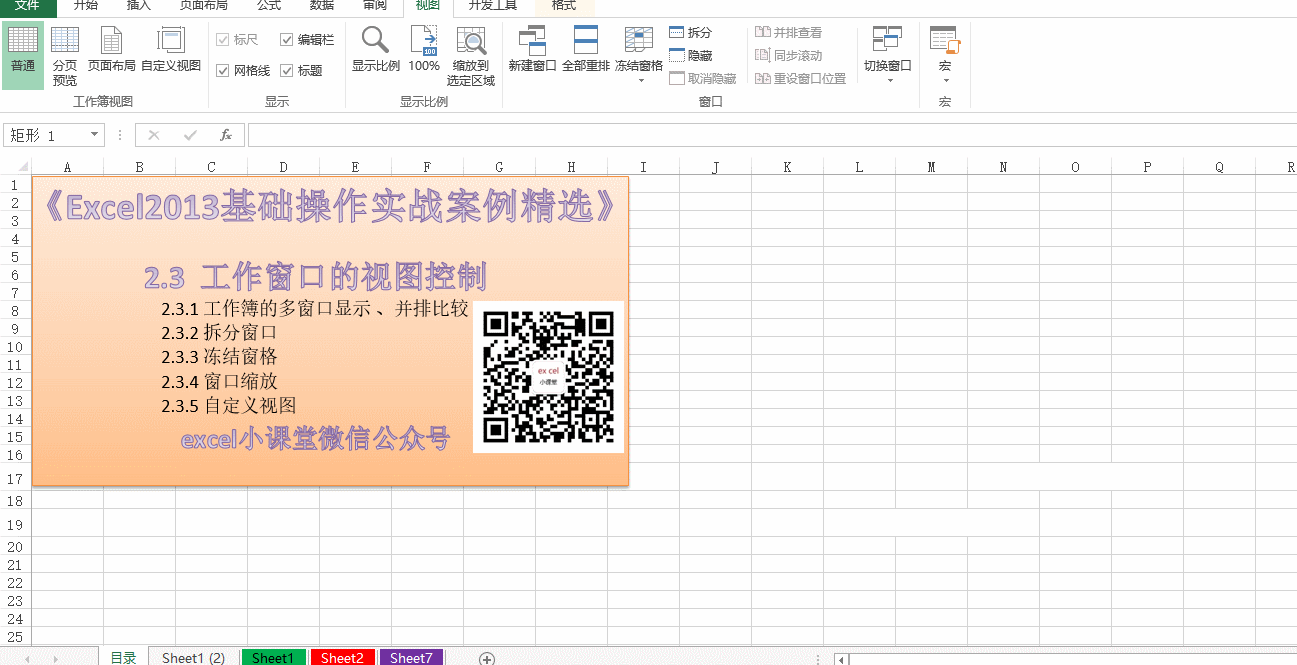1297x665 pixels.
Task: Expand the Switch Windows dropdown arrow
Action: 889,81
